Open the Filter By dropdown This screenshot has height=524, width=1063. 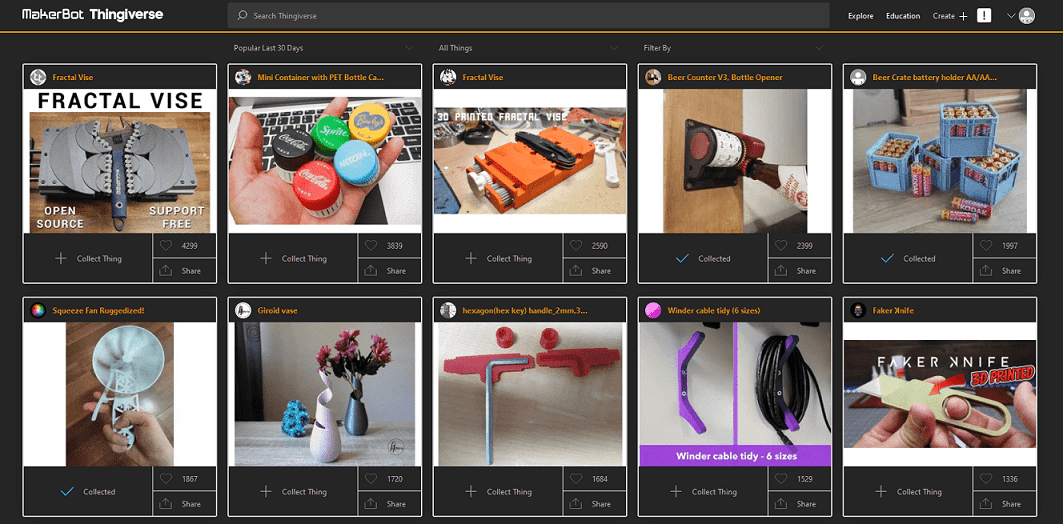[x=733, y=48]
